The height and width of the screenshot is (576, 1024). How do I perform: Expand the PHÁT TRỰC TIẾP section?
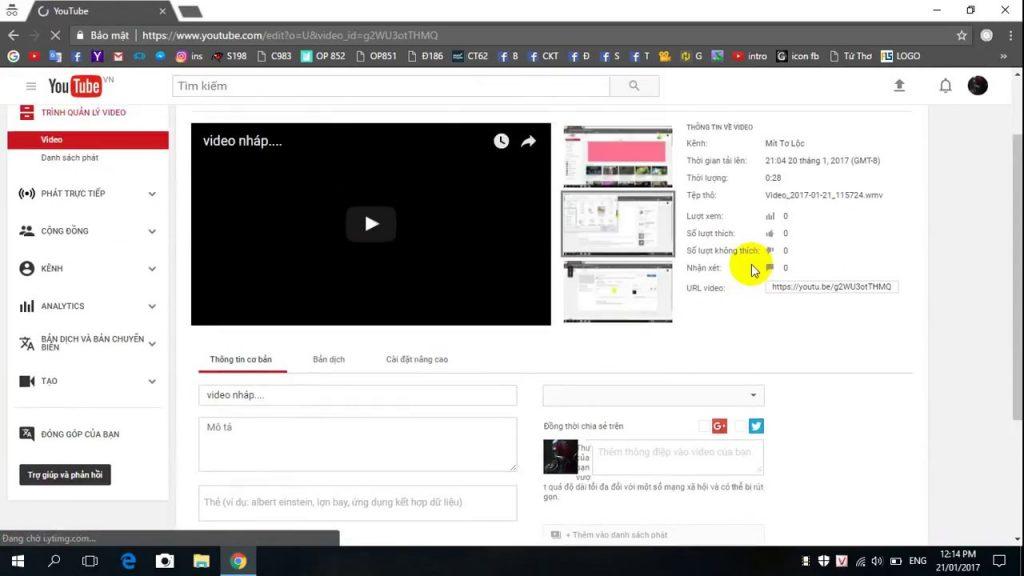coord(151,193)
